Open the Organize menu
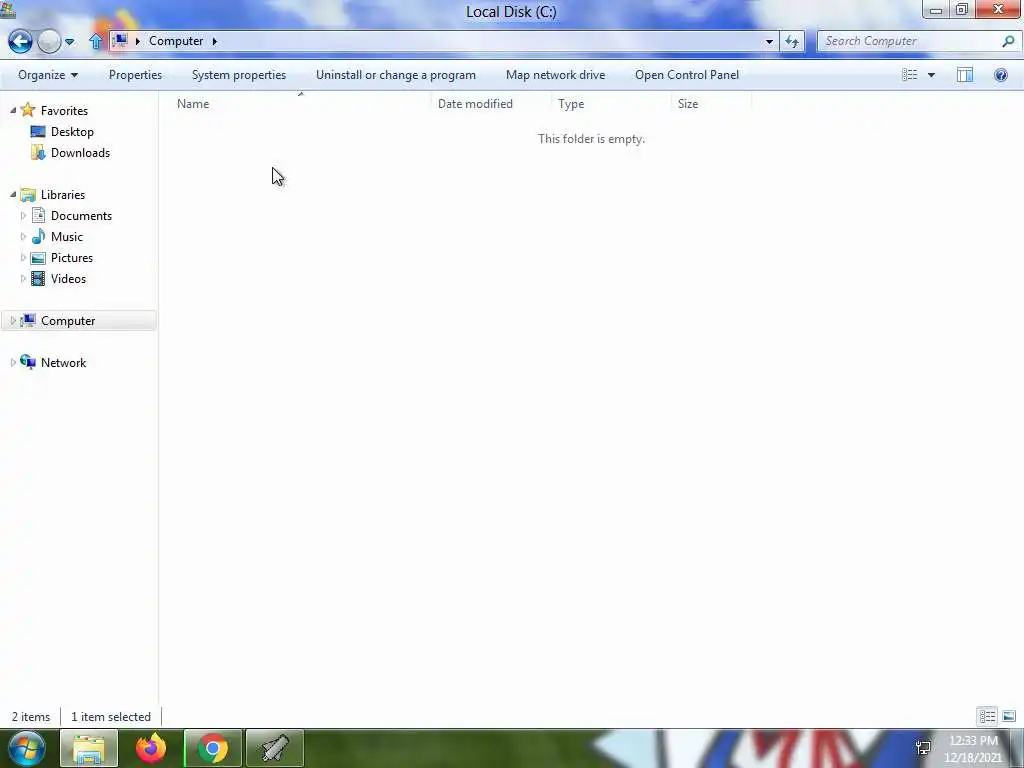Viewport: 1024px width, 768px height. pyautogui.click(x=48, y=75)
